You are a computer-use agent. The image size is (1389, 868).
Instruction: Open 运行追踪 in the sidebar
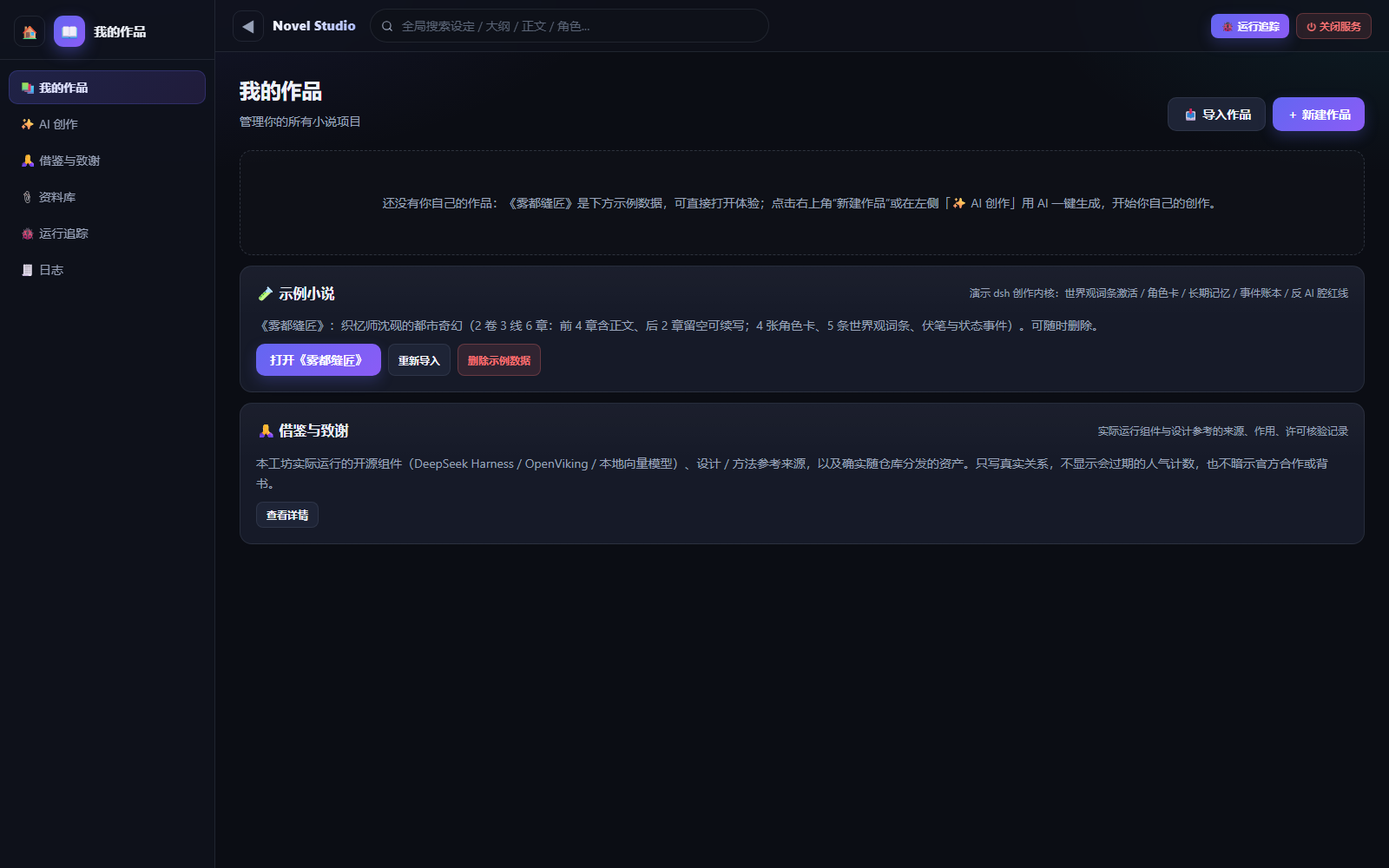click(x=107, y=233)
